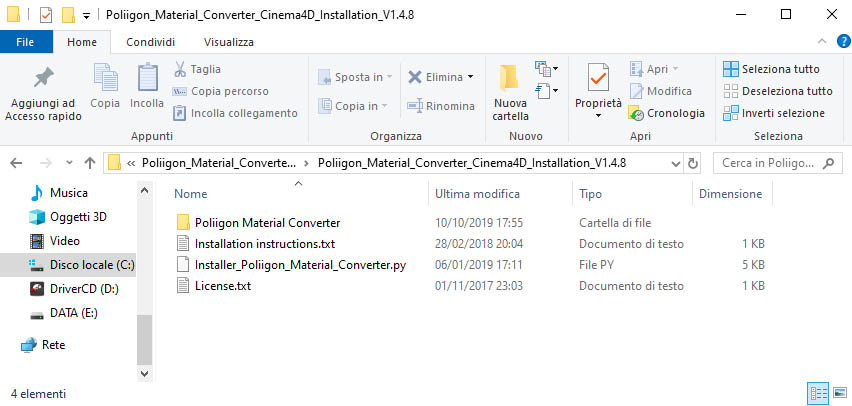852x406 pixels.
Task: Go up one level with up arrow
Action: pos(90,163)
